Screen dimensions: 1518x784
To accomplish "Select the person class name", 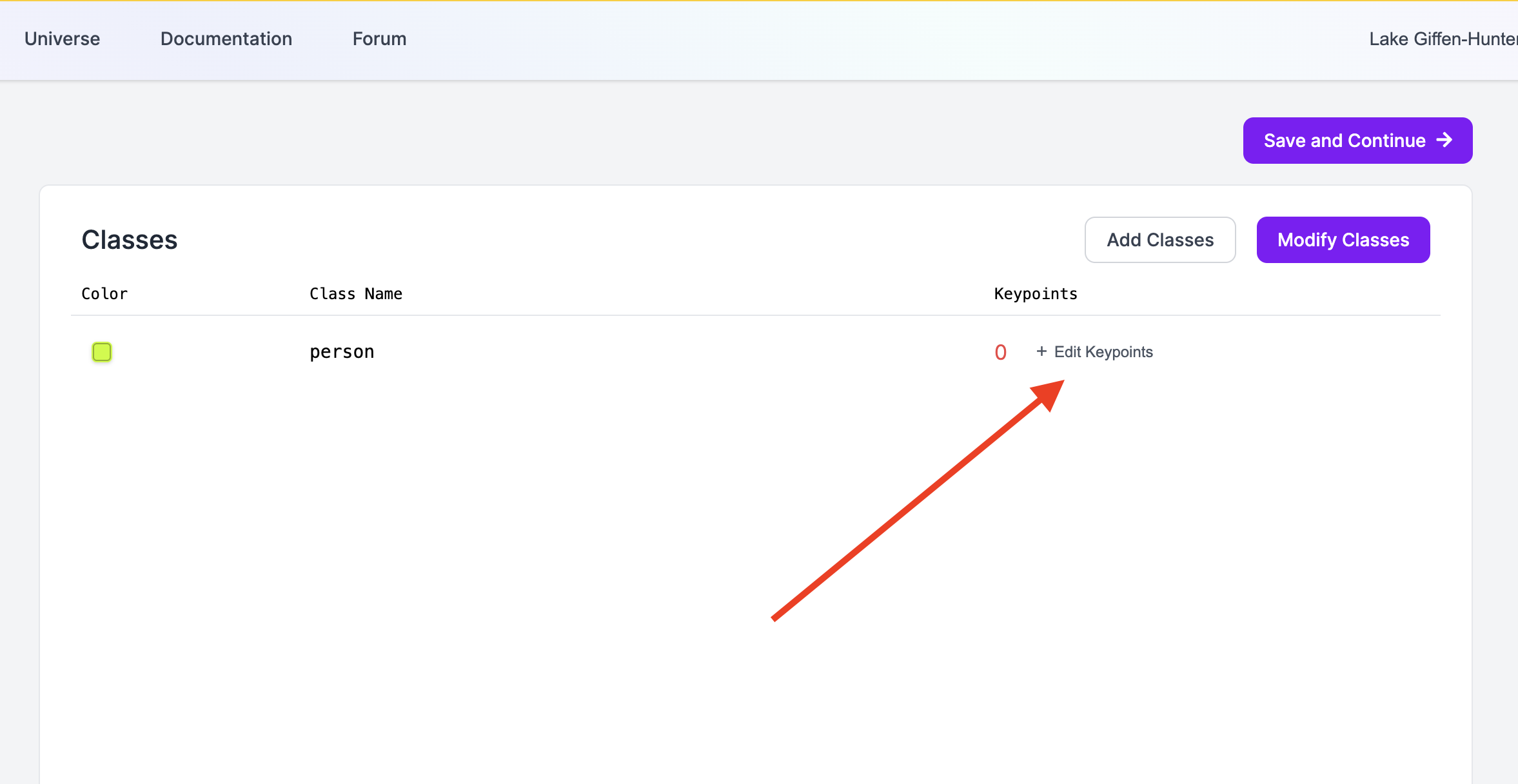I will 342,352.
